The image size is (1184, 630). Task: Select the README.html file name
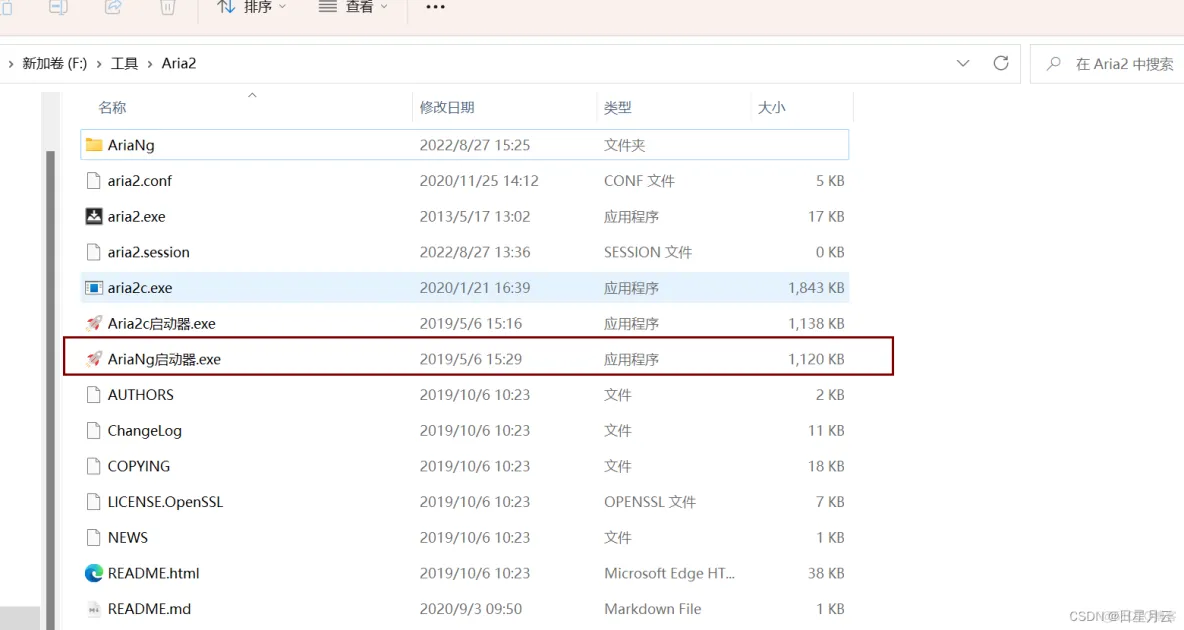(153, 573)
